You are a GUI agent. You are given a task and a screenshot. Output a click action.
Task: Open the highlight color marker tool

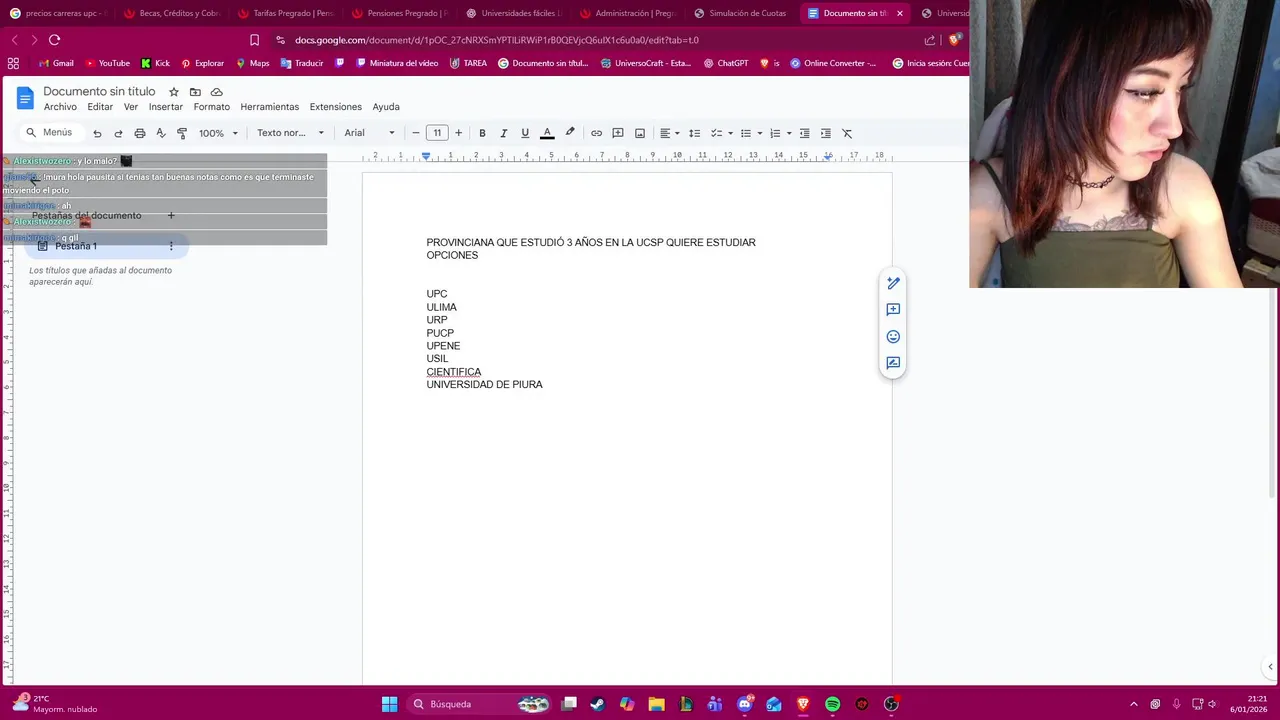(x=570, y=133)
